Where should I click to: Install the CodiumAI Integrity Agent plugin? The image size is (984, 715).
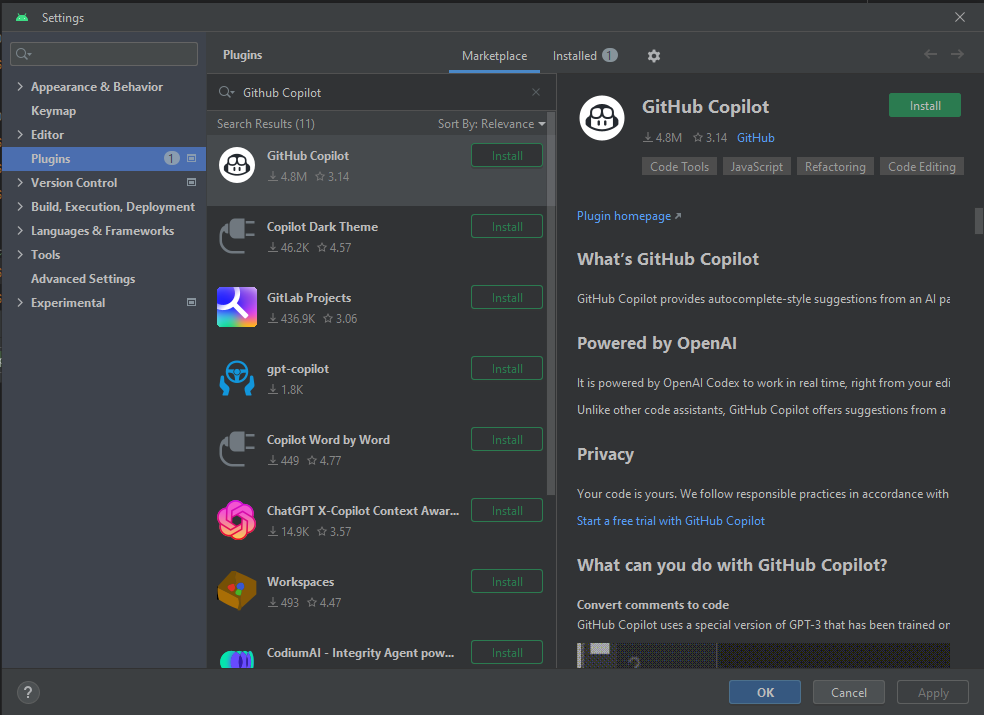[506, 652]
